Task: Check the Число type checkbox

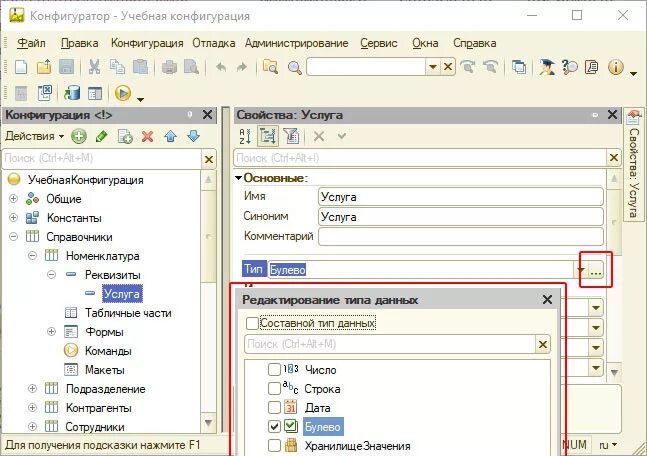Action: click(274, 369)
